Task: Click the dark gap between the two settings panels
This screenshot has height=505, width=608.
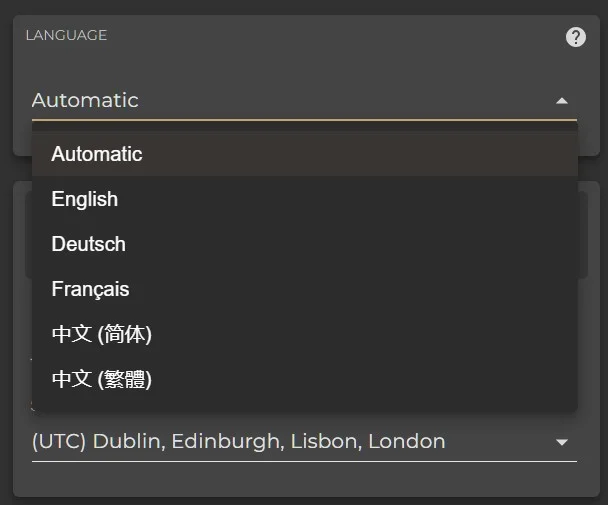Action: (589, 168)
